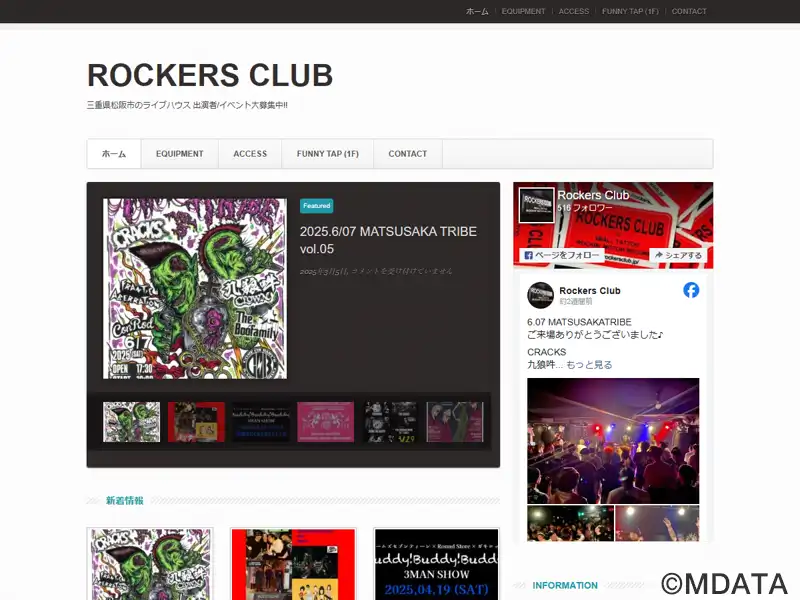
Task: Open the ACCESS tab in main navigation
Action: (250, 154)
